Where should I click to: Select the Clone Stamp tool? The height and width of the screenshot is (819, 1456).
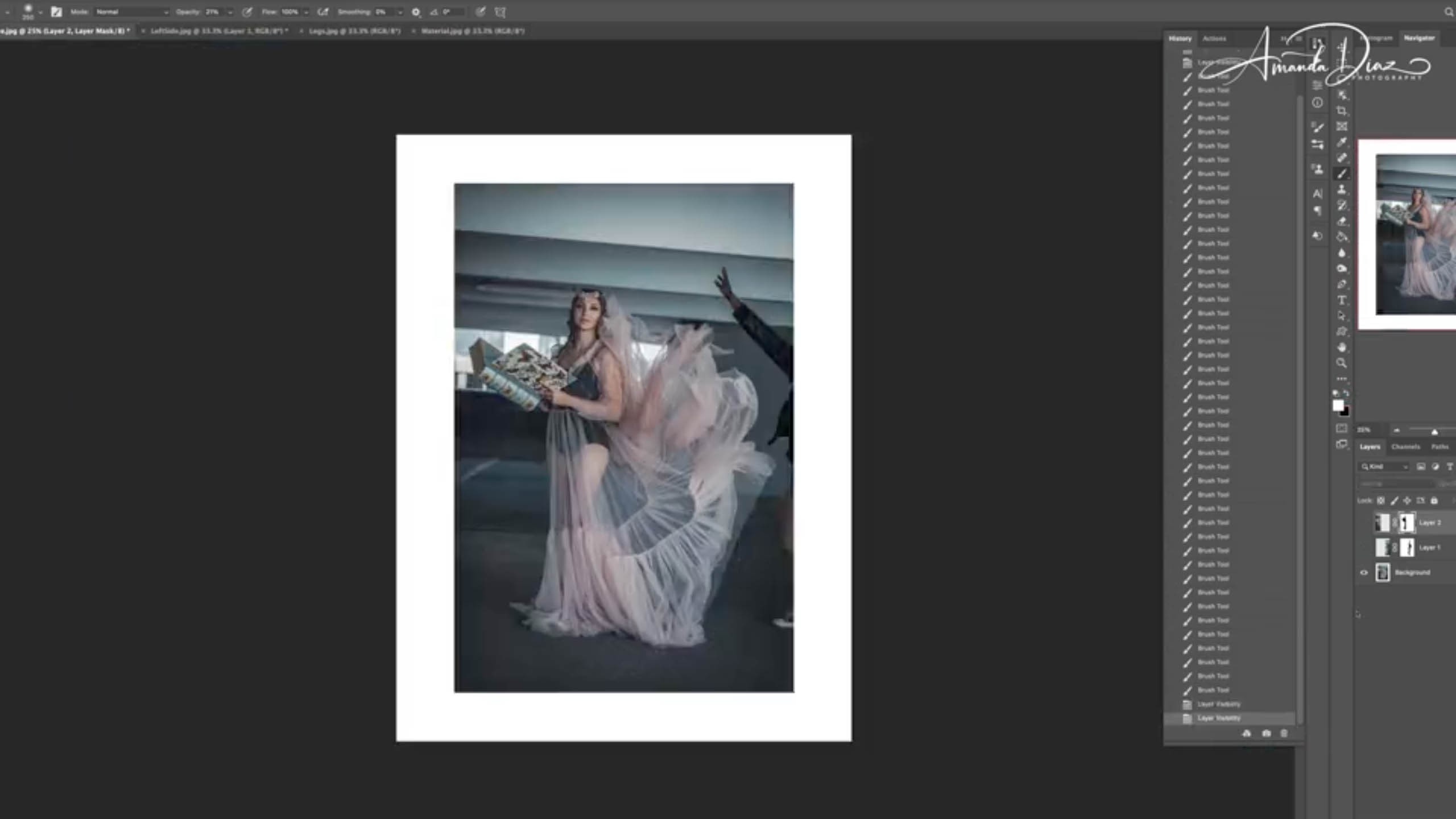1342,189
